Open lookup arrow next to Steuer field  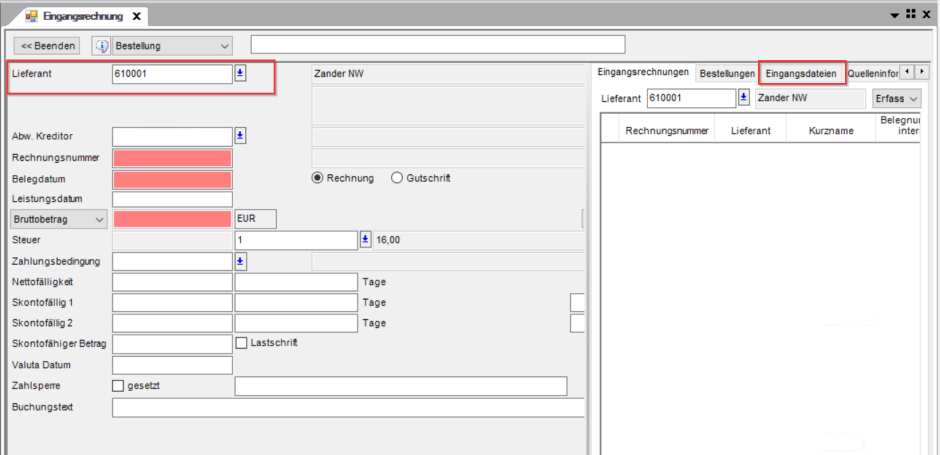tap(365, 240)
